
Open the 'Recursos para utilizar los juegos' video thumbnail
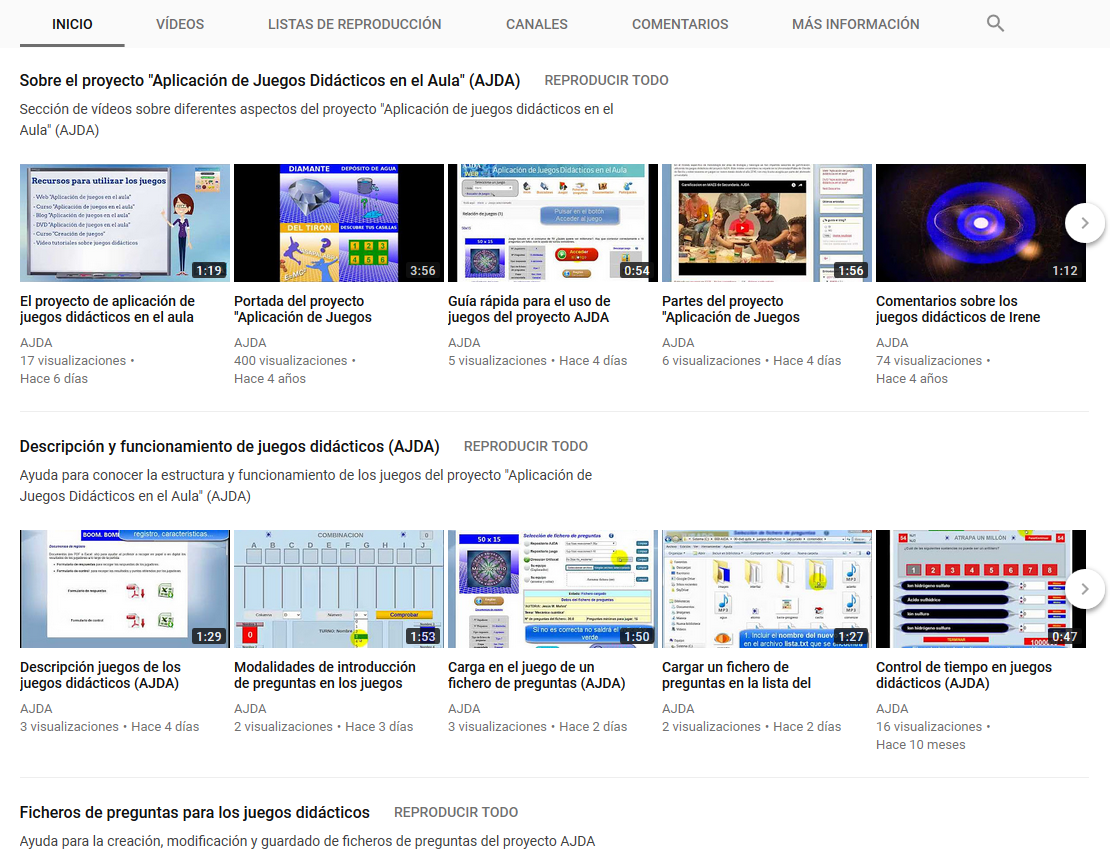[x=125, y=223]
